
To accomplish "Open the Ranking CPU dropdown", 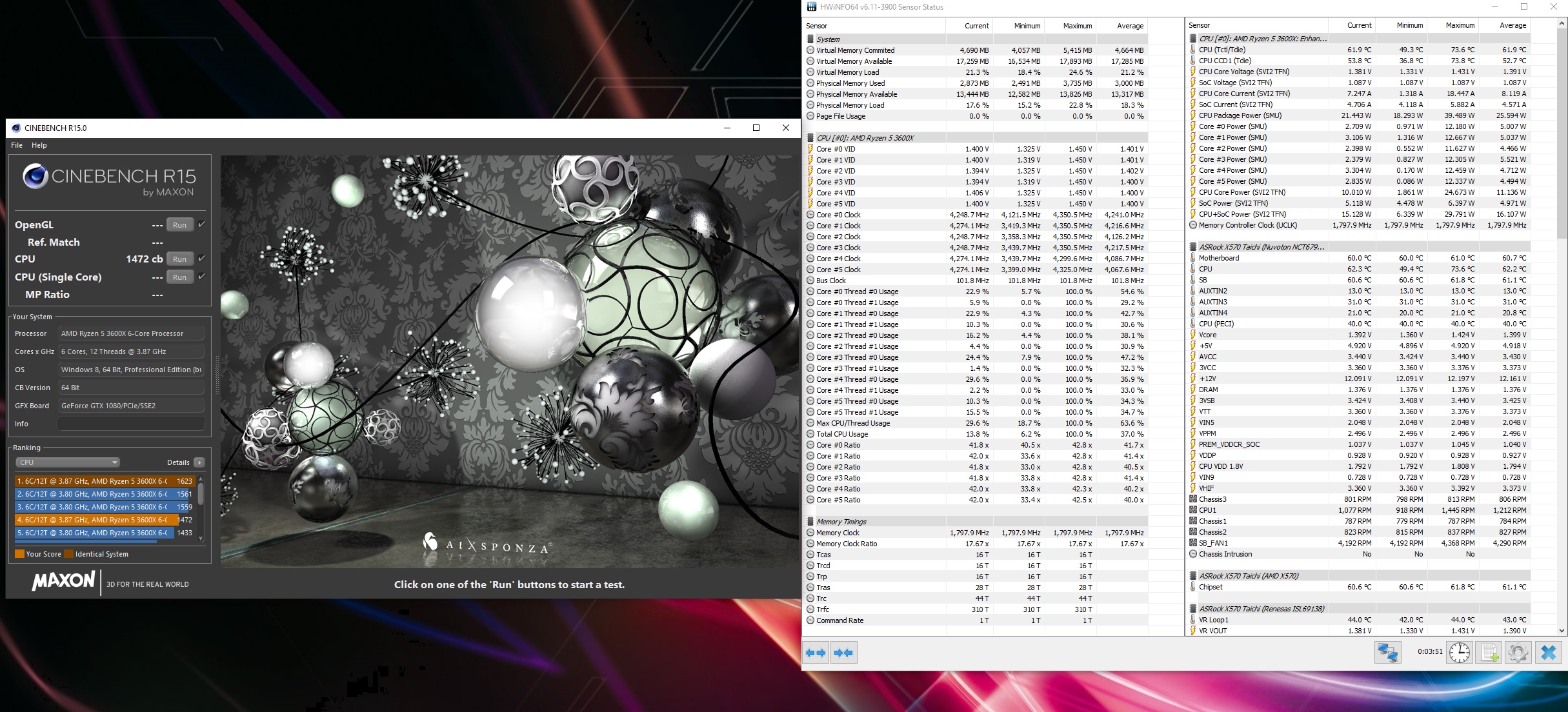I will point(68,462).
